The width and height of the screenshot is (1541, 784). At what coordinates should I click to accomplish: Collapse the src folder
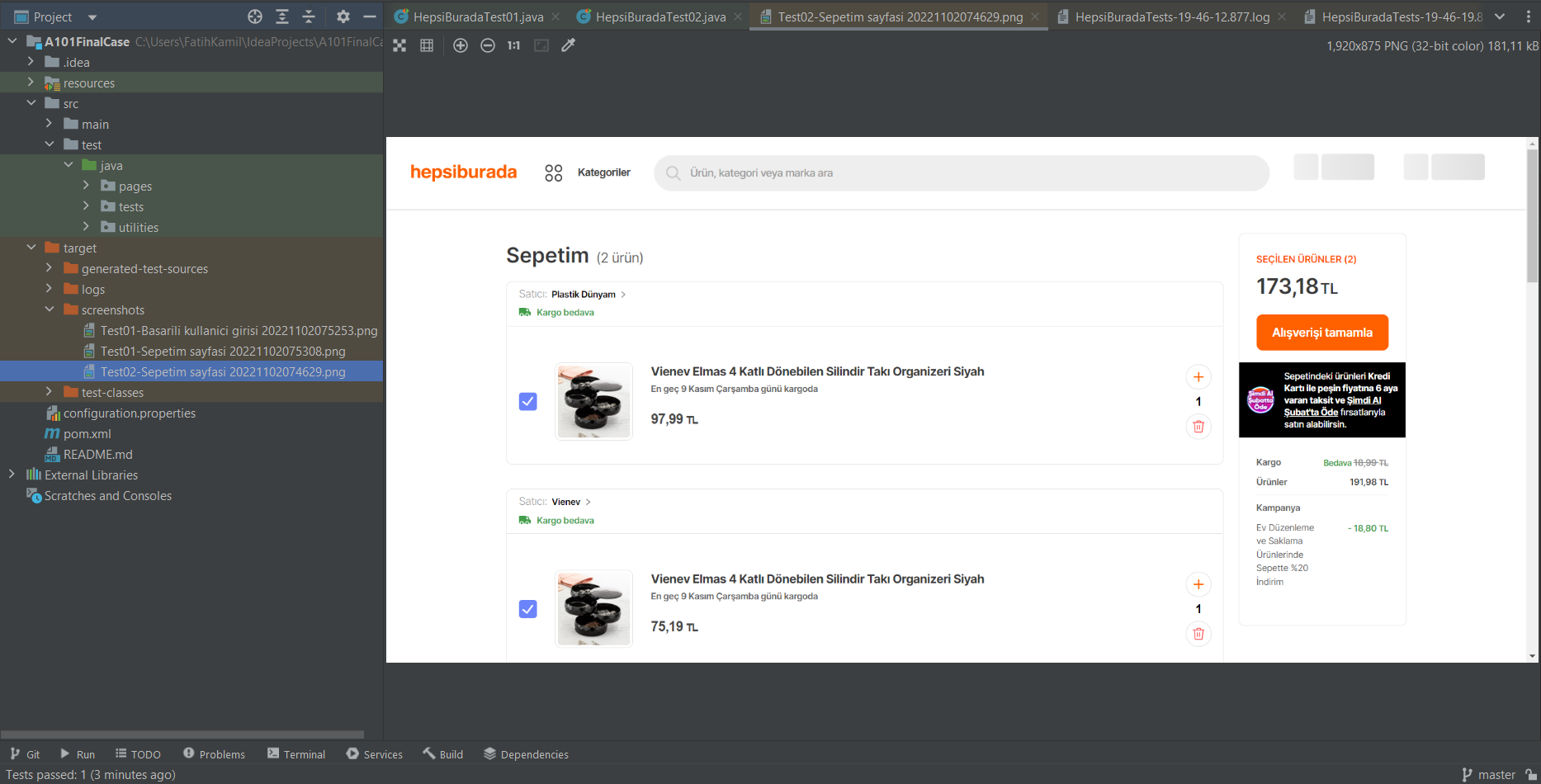[x=31, y=103]
